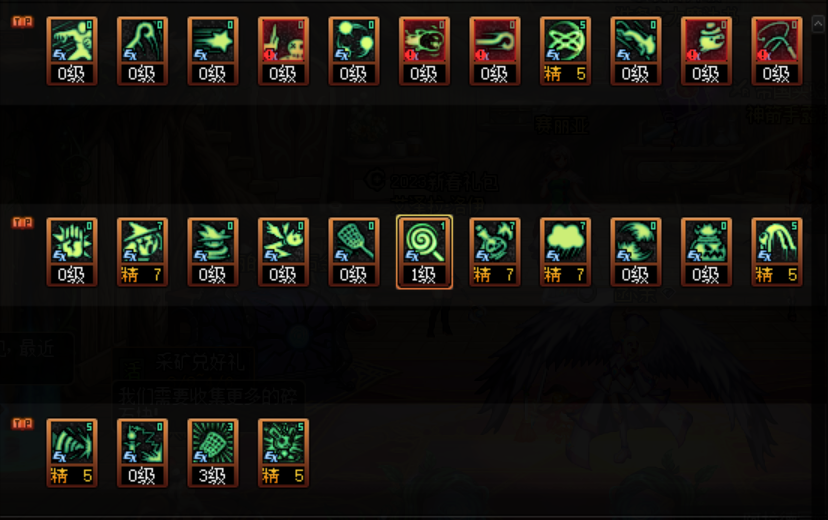Select the lollipop skill at level 1
This screenshot has height=520, width=828.
(x=424, y=252)
